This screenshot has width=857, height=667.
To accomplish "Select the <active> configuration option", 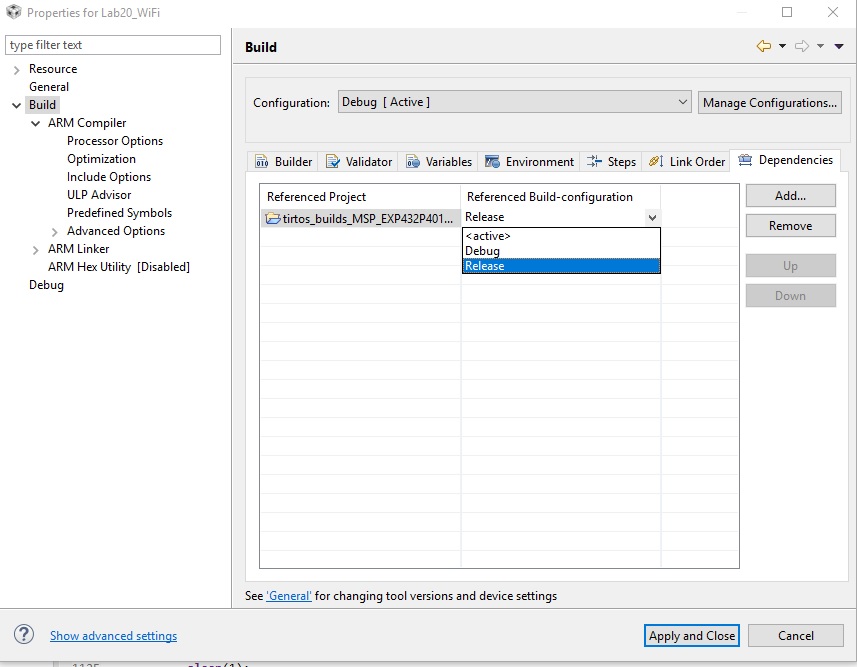I will point(488,236).
